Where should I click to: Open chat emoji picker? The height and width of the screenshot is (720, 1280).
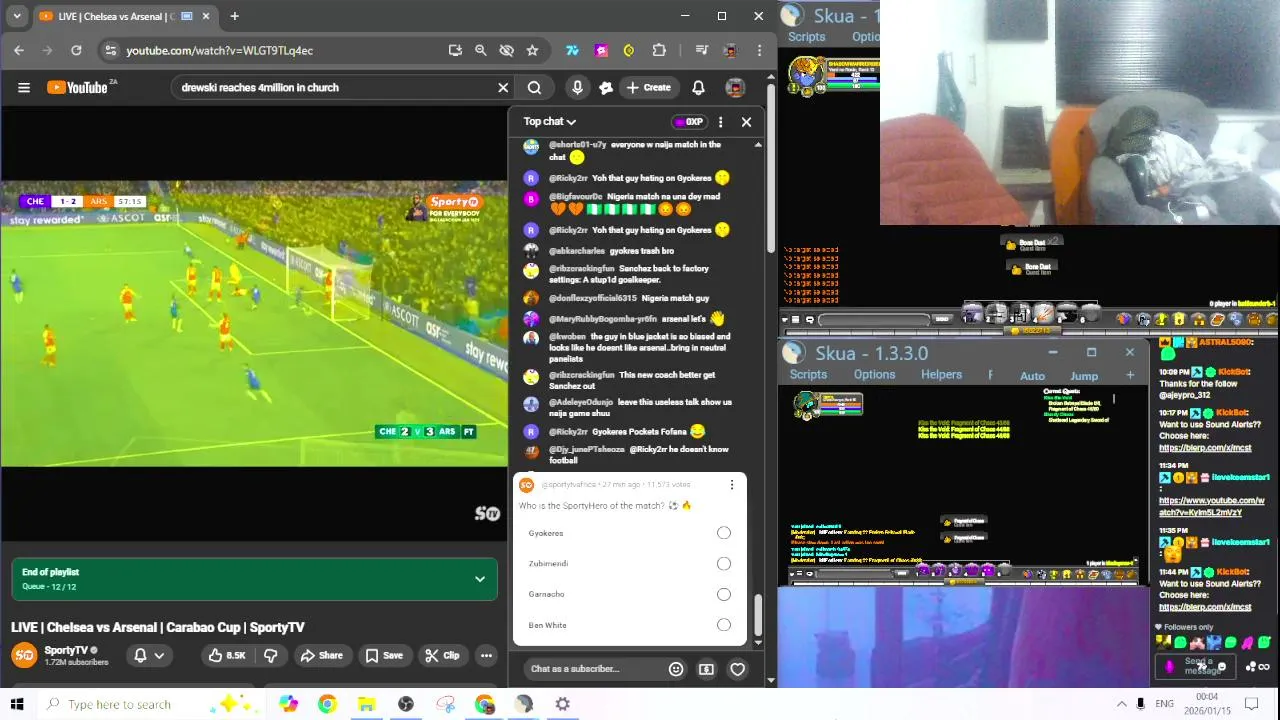coord(676,669)
